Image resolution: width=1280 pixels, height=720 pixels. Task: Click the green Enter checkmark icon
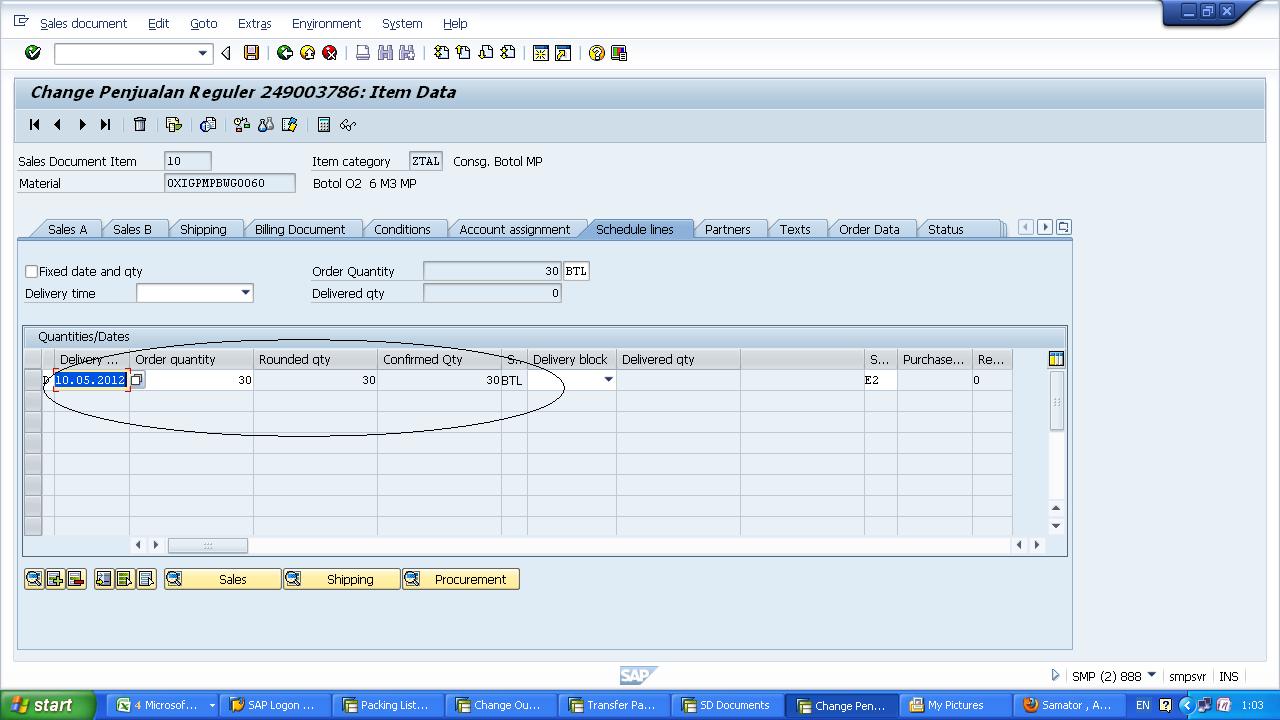(32, 53)
